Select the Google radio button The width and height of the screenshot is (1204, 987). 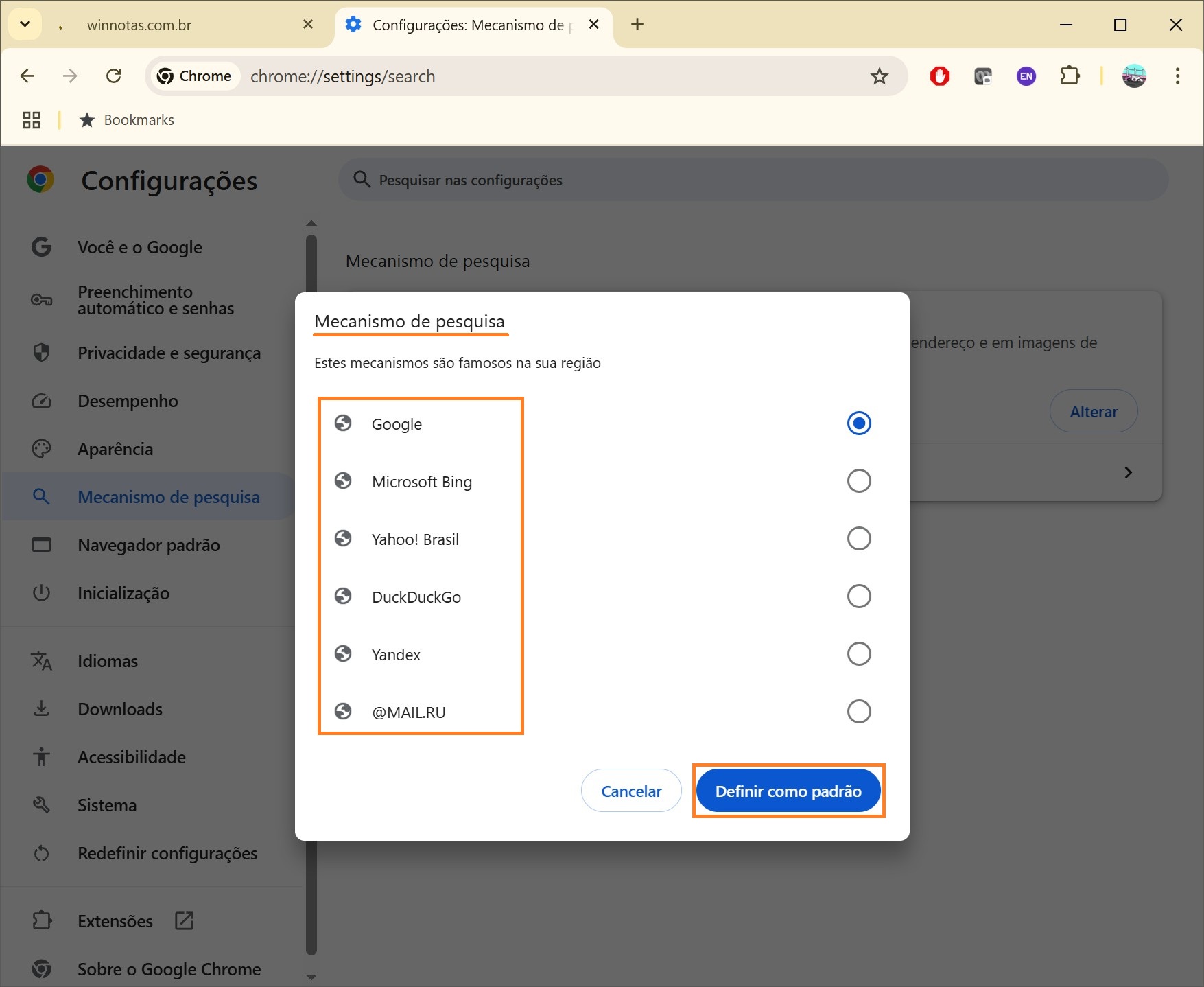click(859, 423)
